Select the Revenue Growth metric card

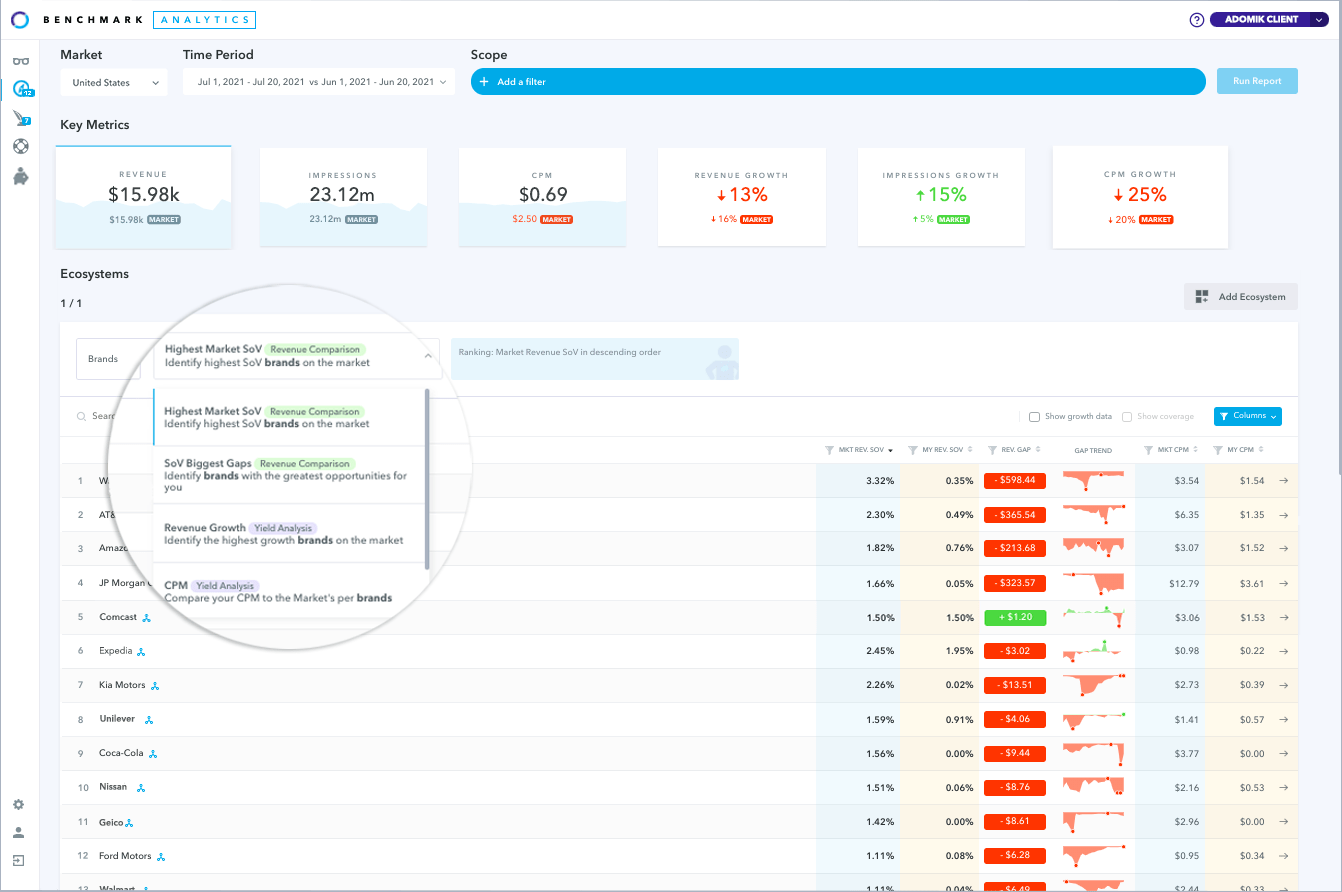pos(741,197)
